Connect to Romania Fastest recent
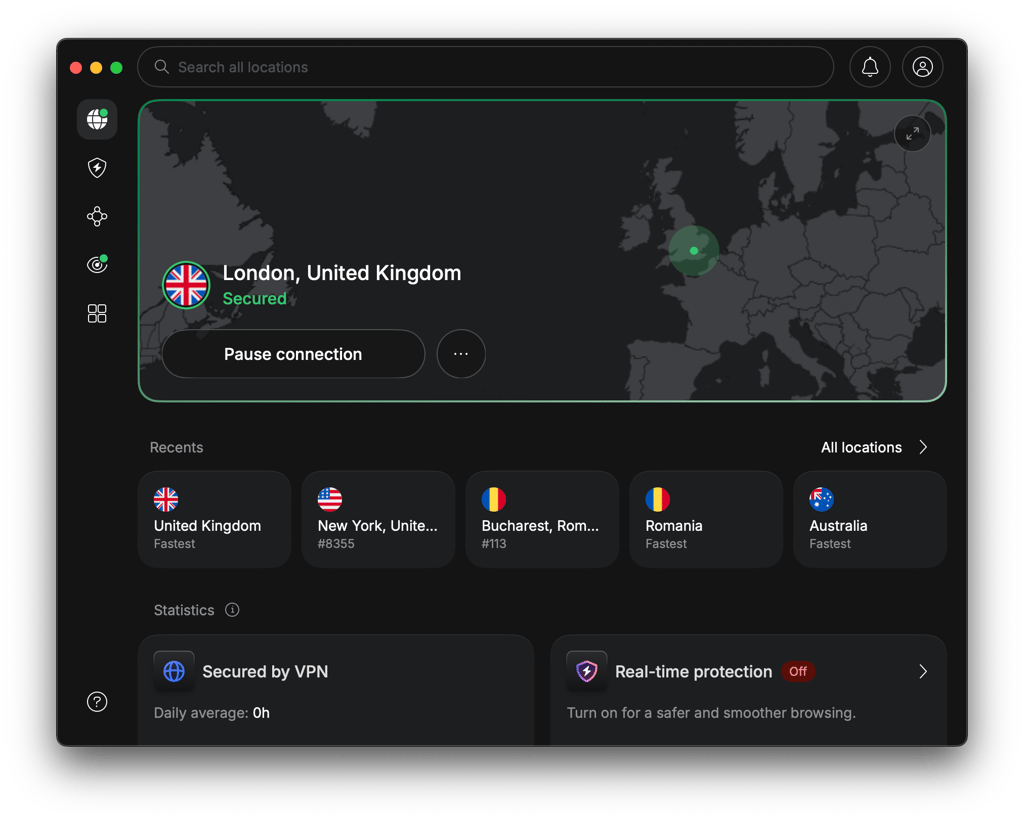Screen dimensions: 1024x821 706,519
